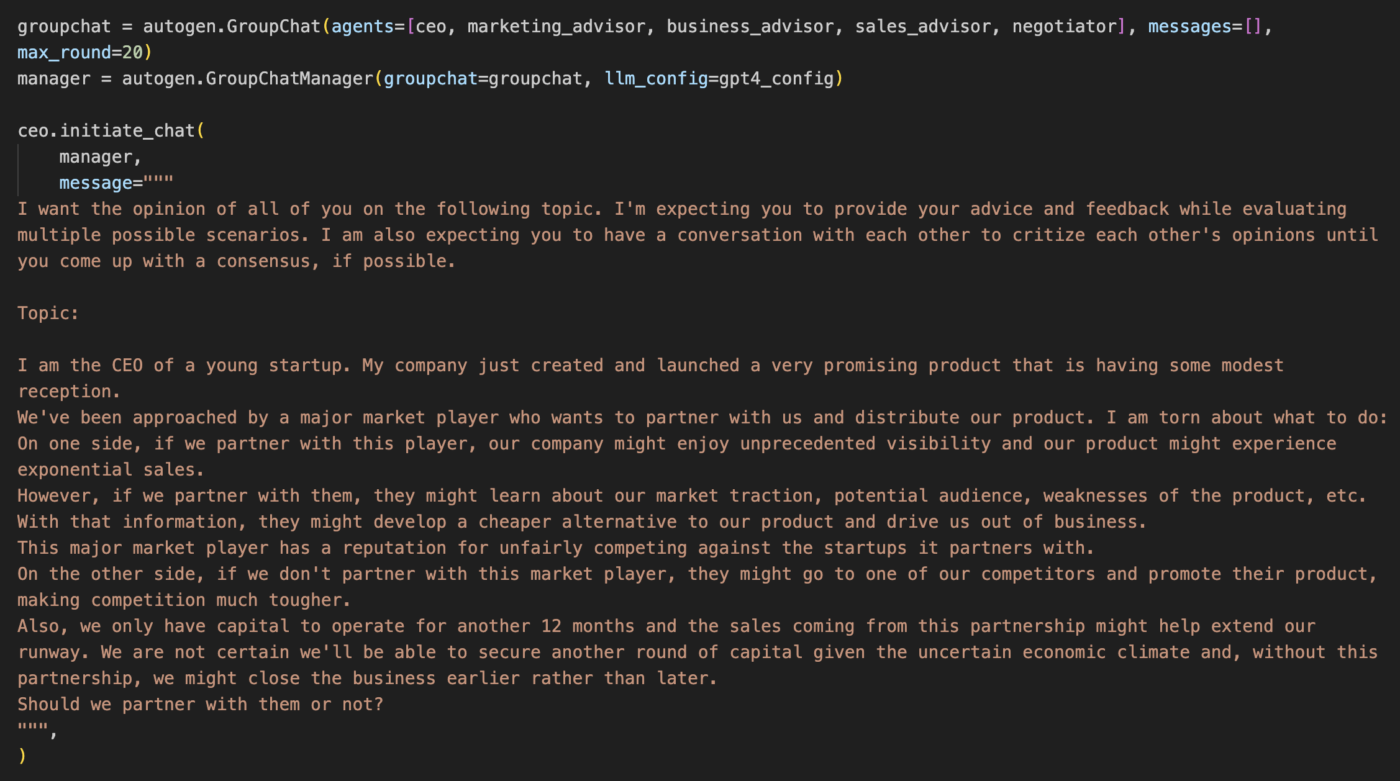Click the line 'Should we partner with them or not?'
This screenshot has width=1400, height=781.
tap(200, 704)
